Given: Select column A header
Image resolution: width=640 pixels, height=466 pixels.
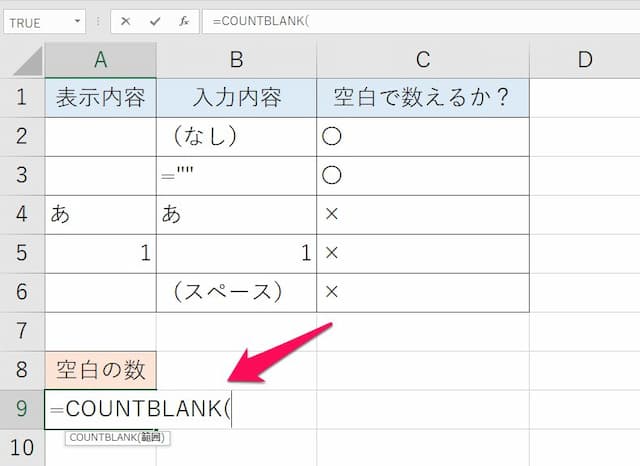Looking at the screenshot, I should tap(100, 60).
